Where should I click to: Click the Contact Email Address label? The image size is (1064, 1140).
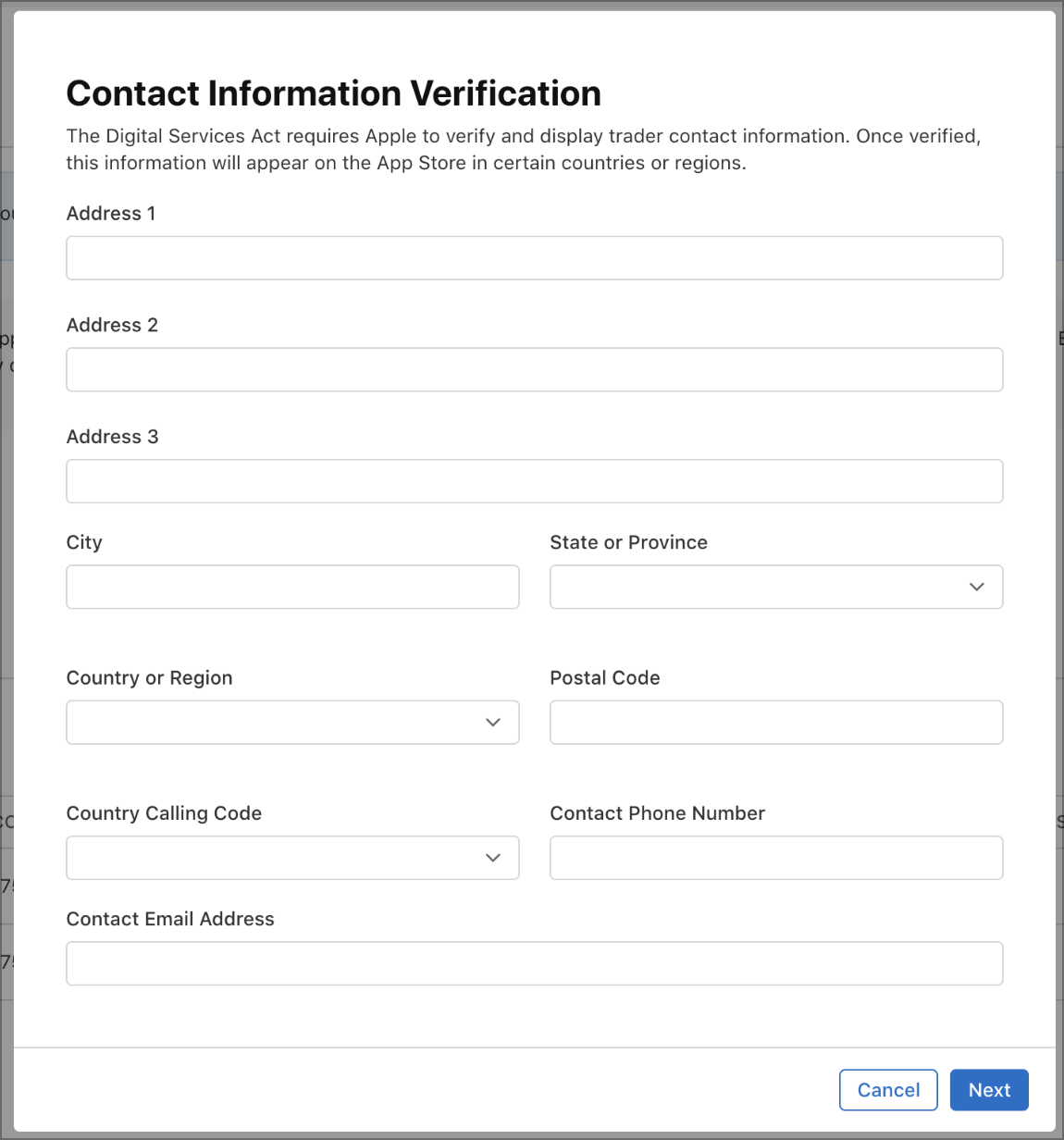(x=170, y=919)
